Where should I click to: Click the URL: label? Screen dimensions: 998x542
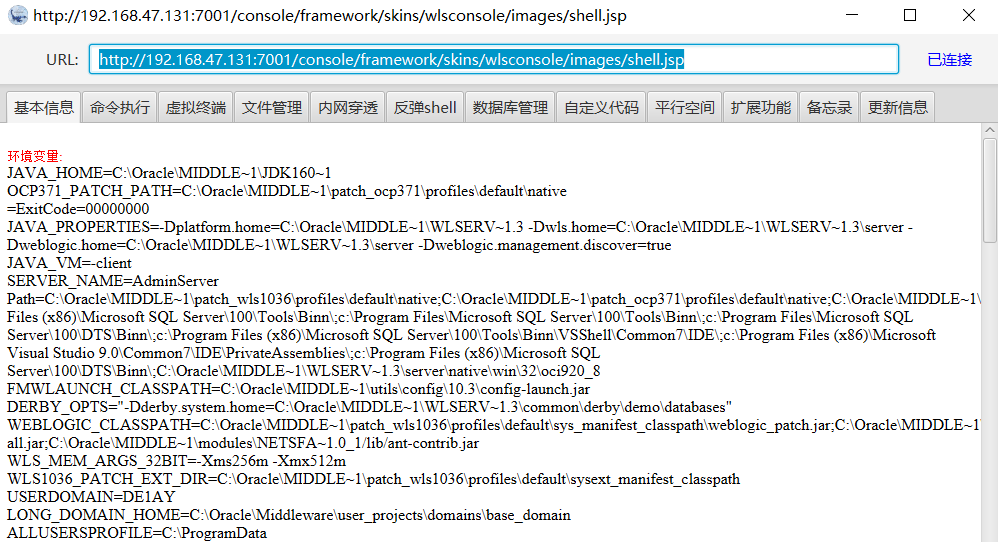[x=62, y=60]
